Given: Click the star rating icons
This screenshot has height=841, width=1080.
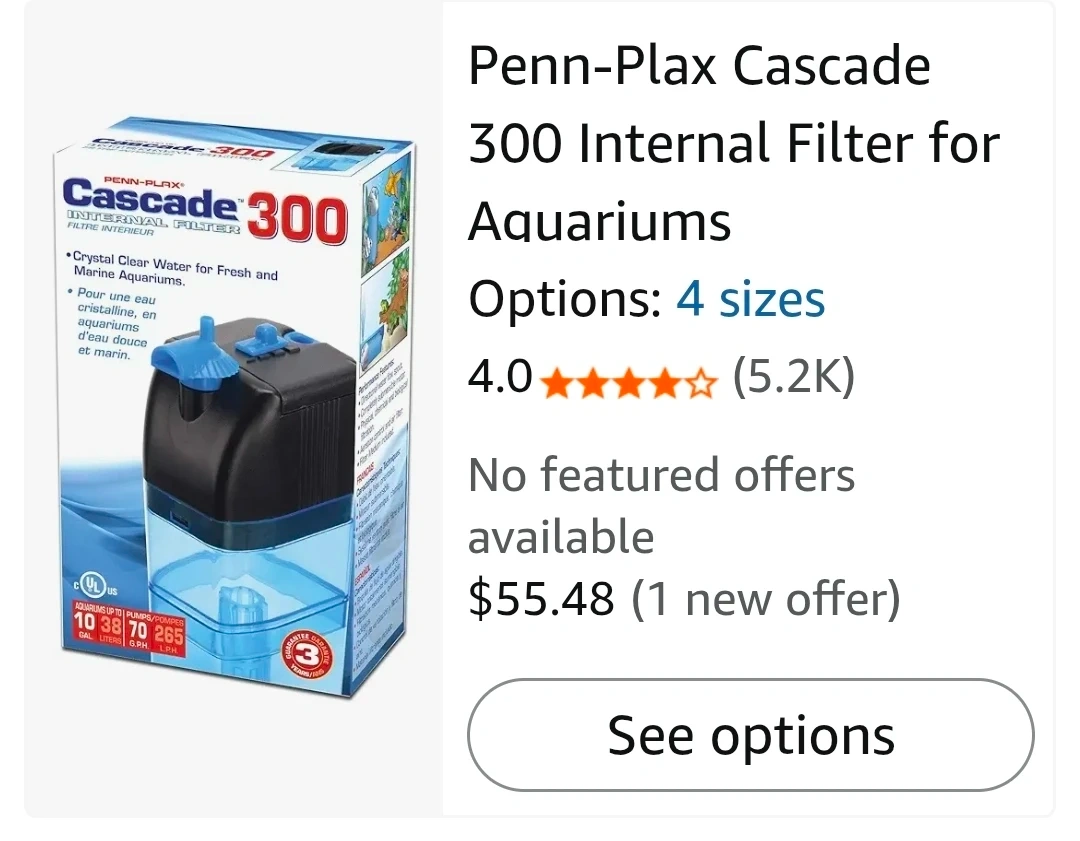Looking at the screenshot, I should 628,383.
